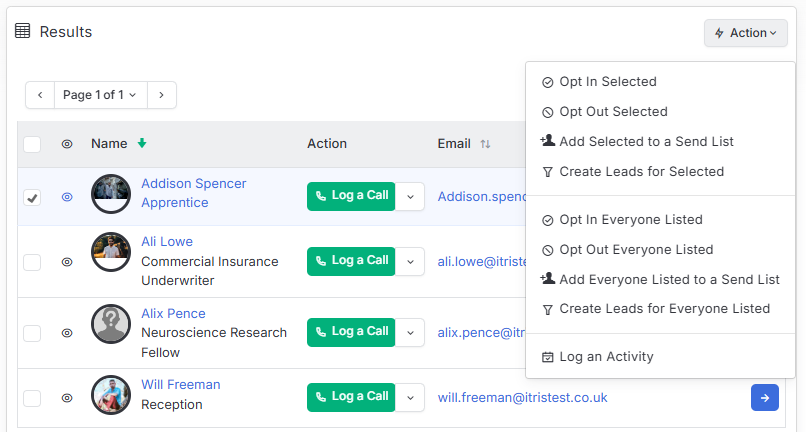
Task: Tick the checkbox for Will Freeman
Action: (32, 398)
